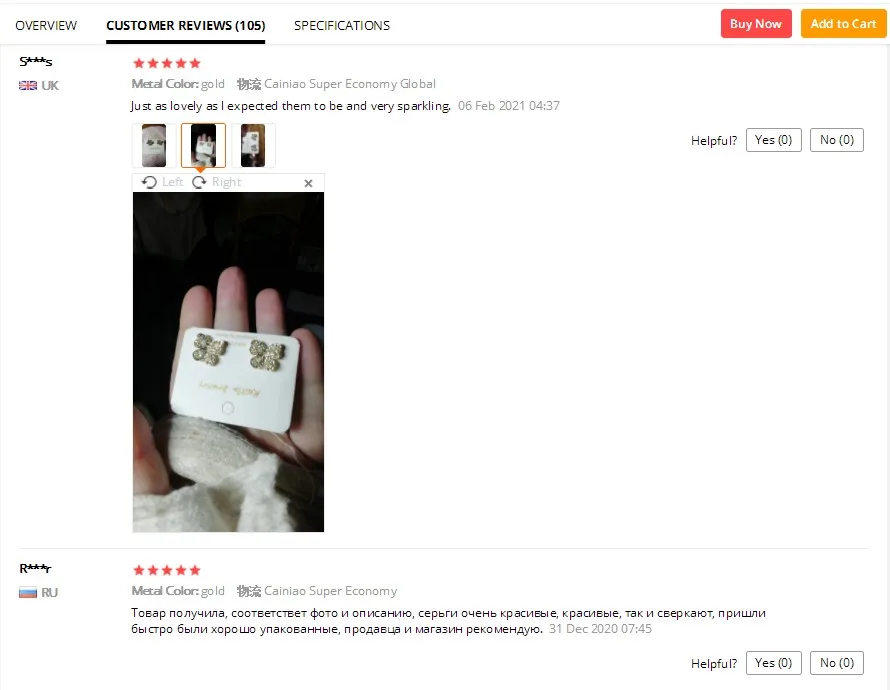Click the Add to Cart button

(x=843, y=24)
